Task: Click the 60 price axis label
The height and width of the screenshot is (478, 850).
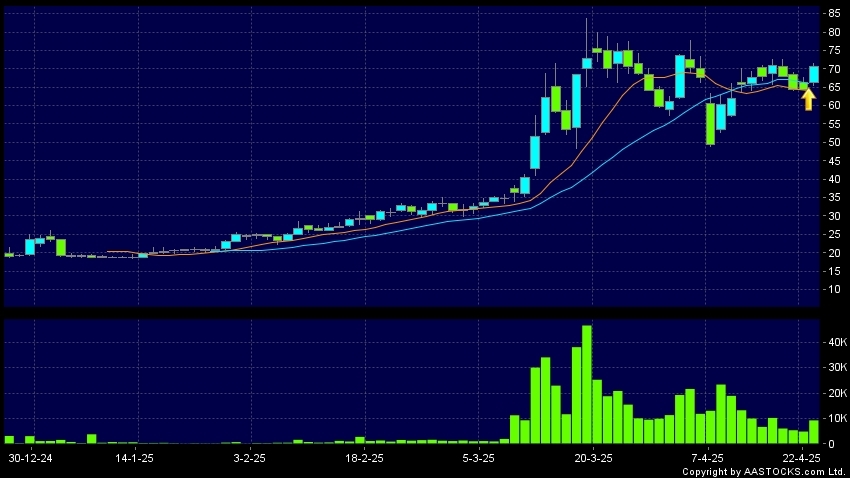Action: pos(834,106)
